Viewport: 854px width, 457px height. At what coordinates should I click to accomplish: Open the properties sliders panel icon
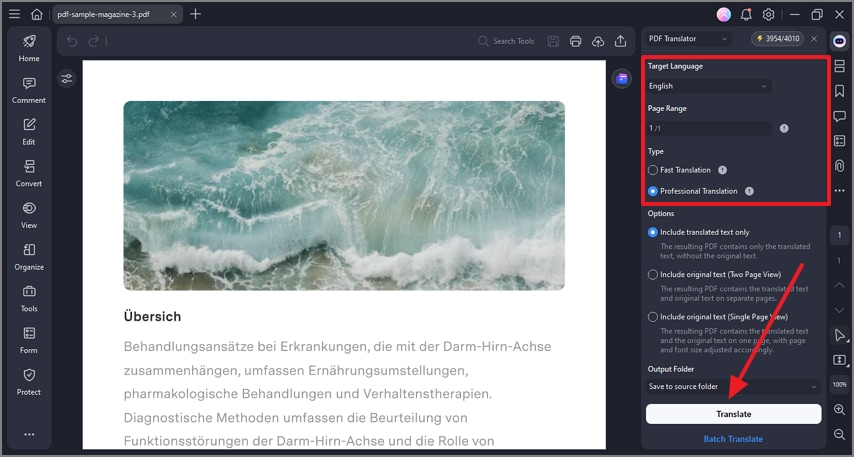click(x=66, y=79)
